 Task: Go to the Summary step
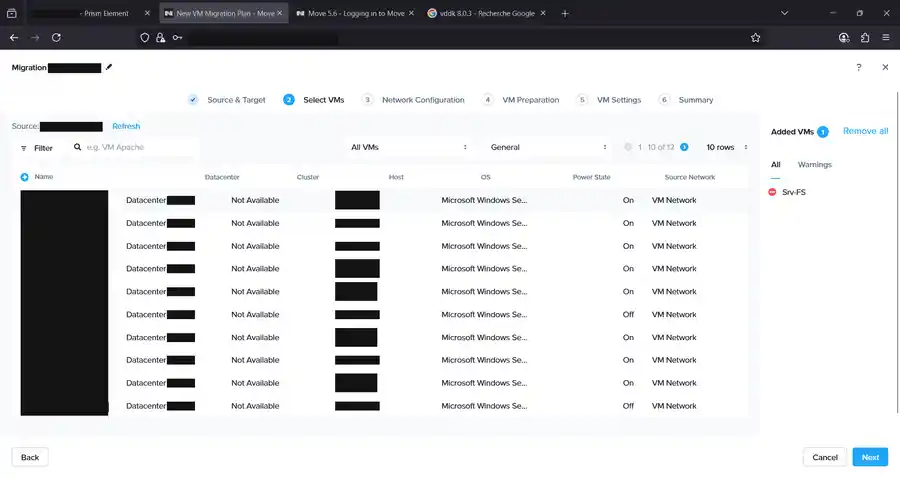[686, 100]
